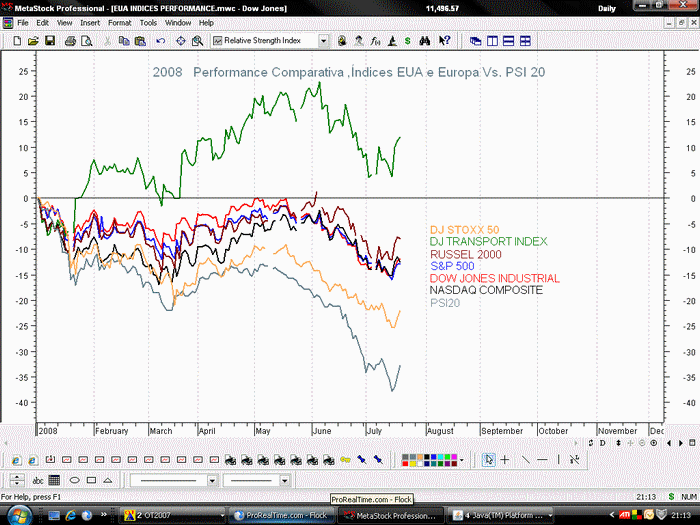Click the PSI20 legend label
The width and height of the screenshot is (700, 525).
click(445, 303)
